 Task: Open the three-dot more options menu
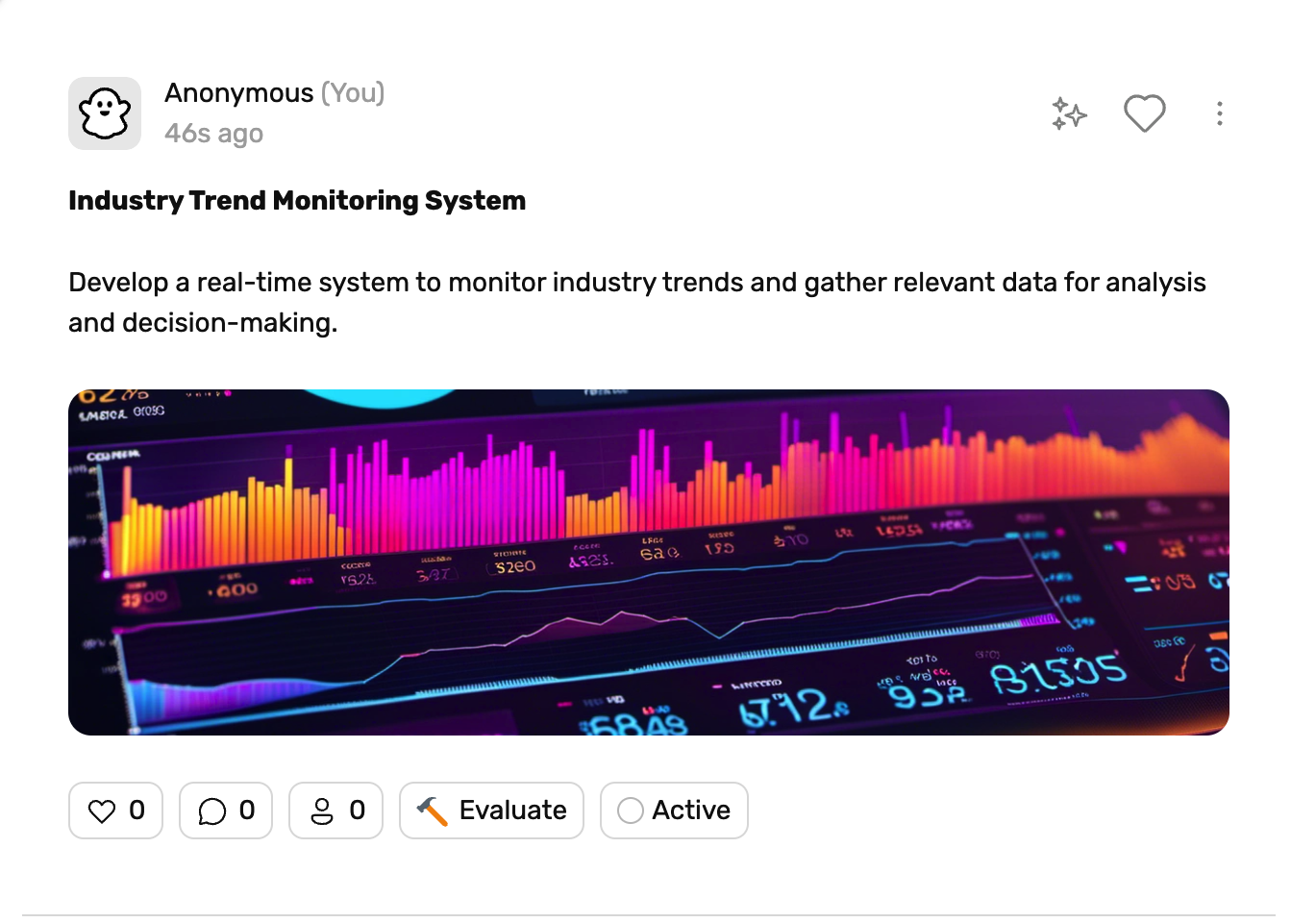point(1219,113)
